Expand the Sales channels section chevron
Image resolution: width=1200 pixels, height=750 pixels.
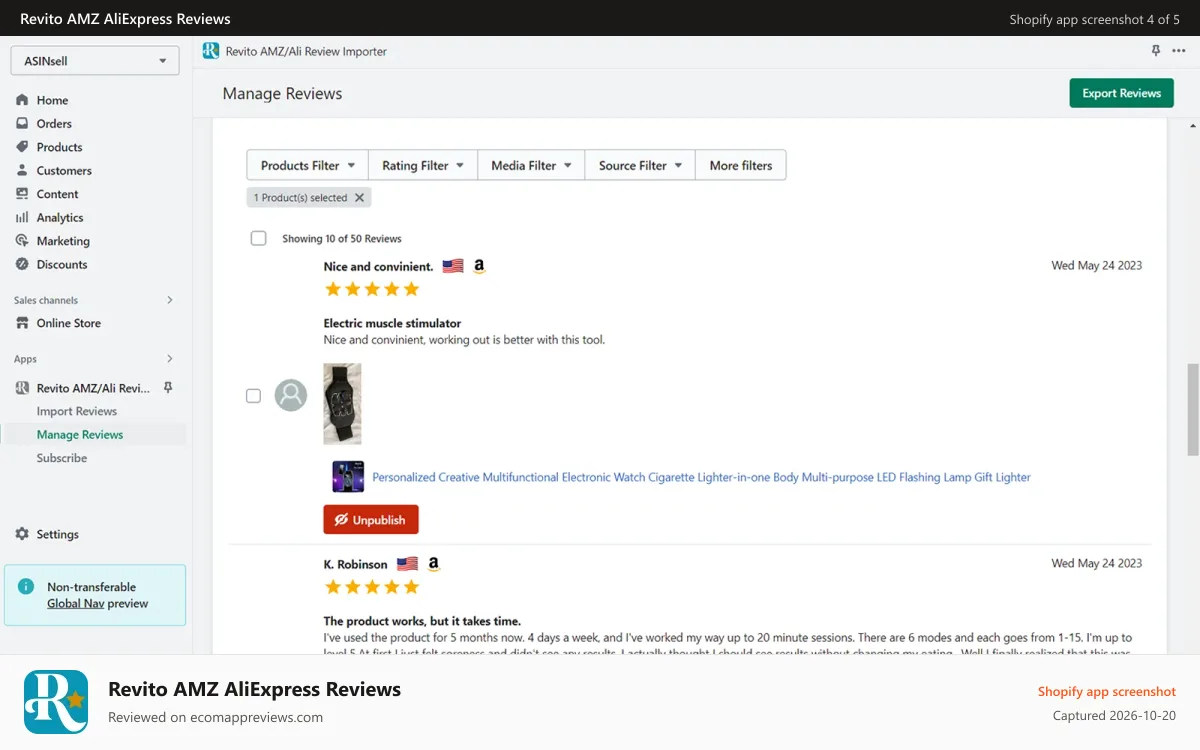[169, 300]
